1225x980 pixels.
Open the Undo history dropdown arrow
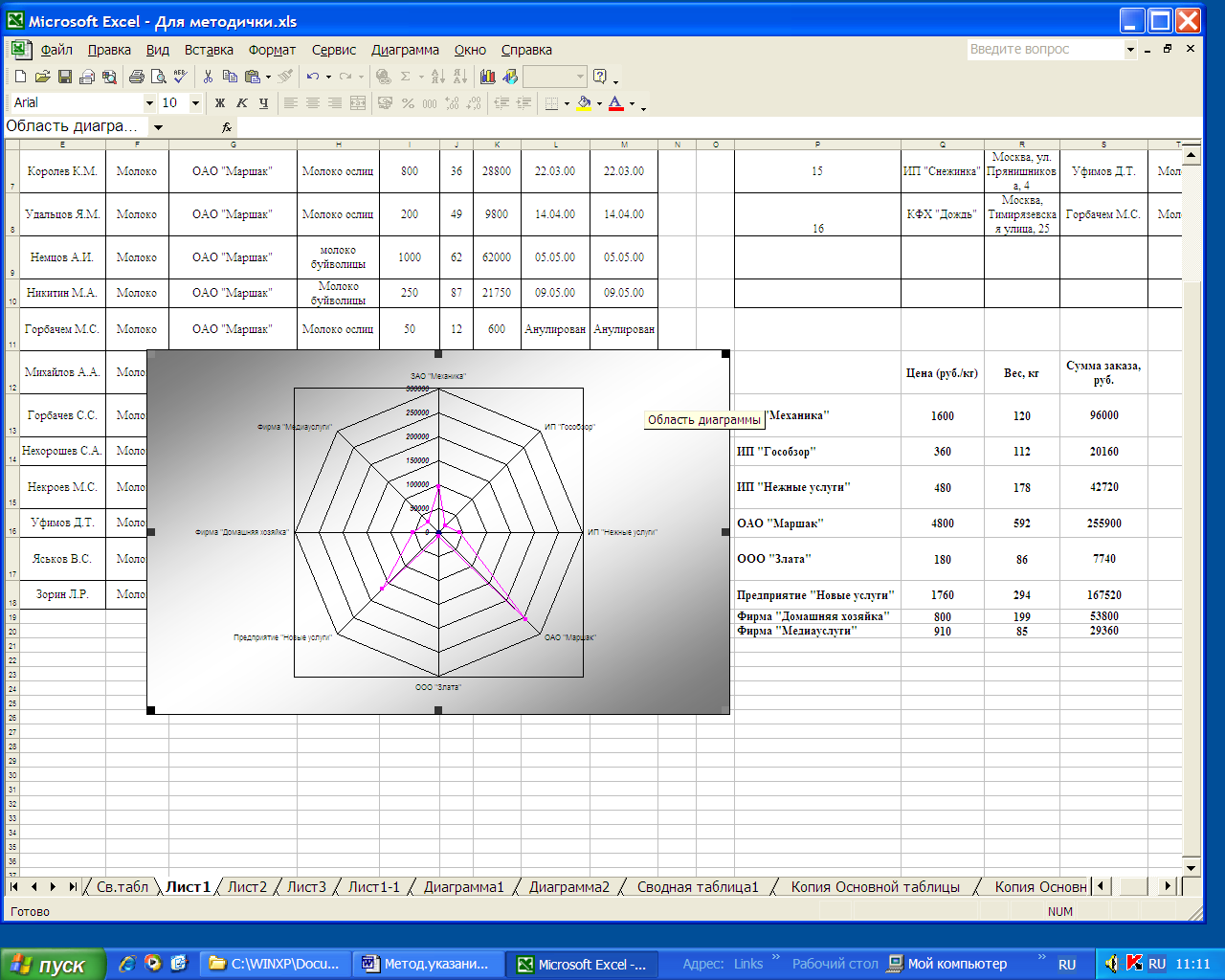click(x=328, y=77)
